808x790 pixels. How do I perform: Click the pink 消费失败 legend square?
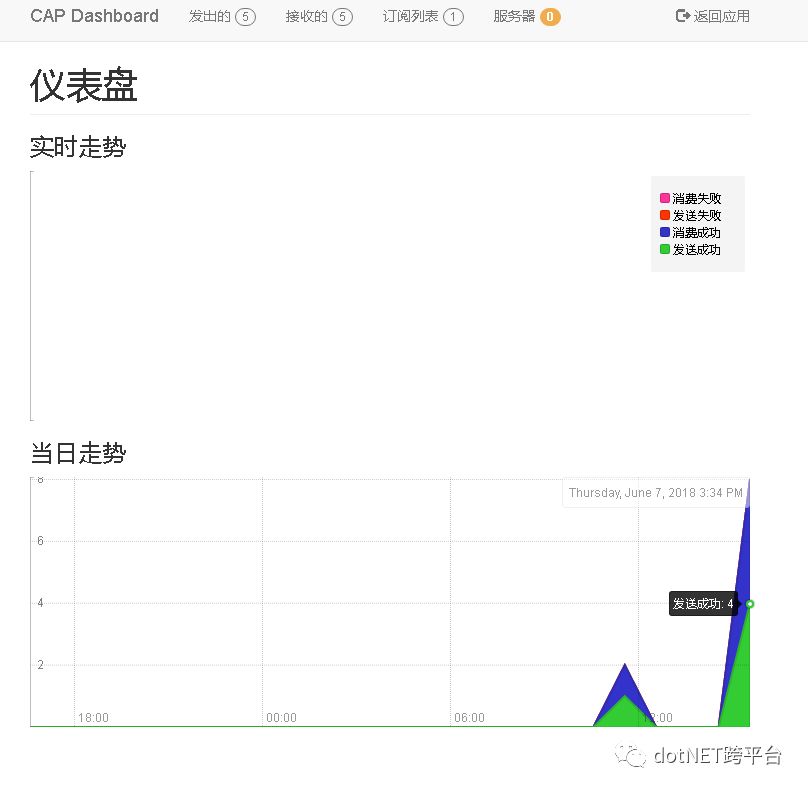click(x=663, y=197)
